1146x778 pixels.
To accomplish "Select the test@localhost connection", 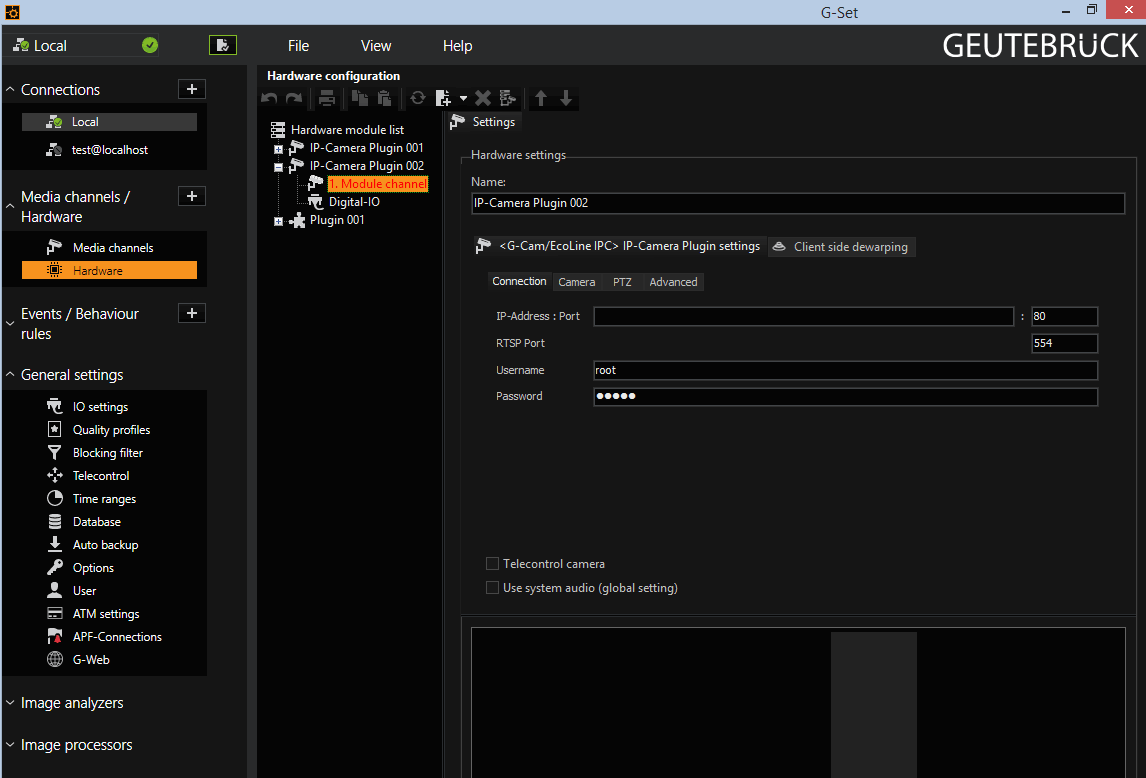I will (109, 150).
